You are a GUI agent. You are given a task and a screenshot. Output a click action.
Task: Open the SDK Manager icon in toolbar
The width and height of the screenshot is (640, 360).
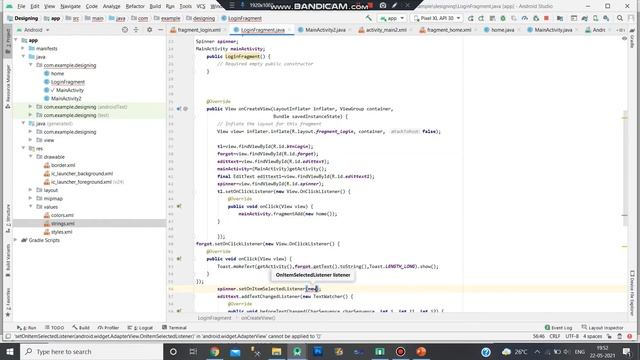[x=606, y=18]
